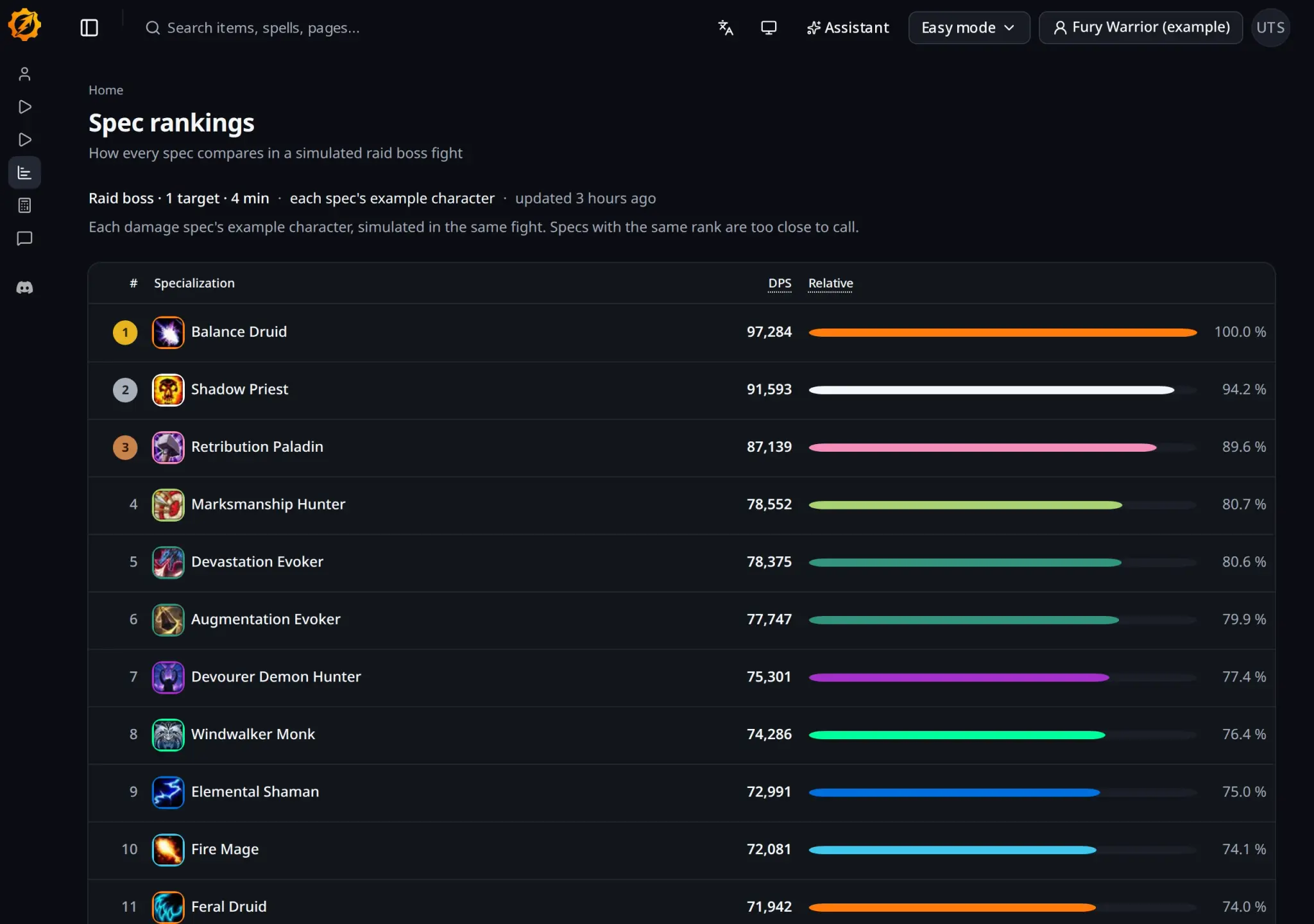
Task: Click the UTS avatar
Action: tap(1270, 28)
